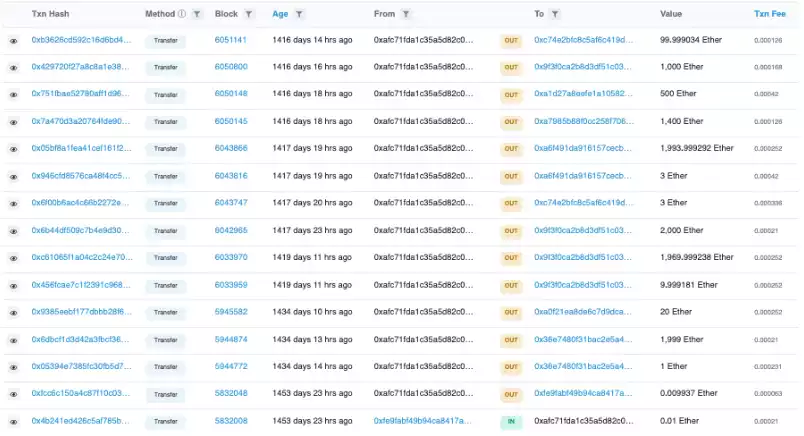Open block 6043816
Screen dimensions: 804x436
(x=231, y=175)
